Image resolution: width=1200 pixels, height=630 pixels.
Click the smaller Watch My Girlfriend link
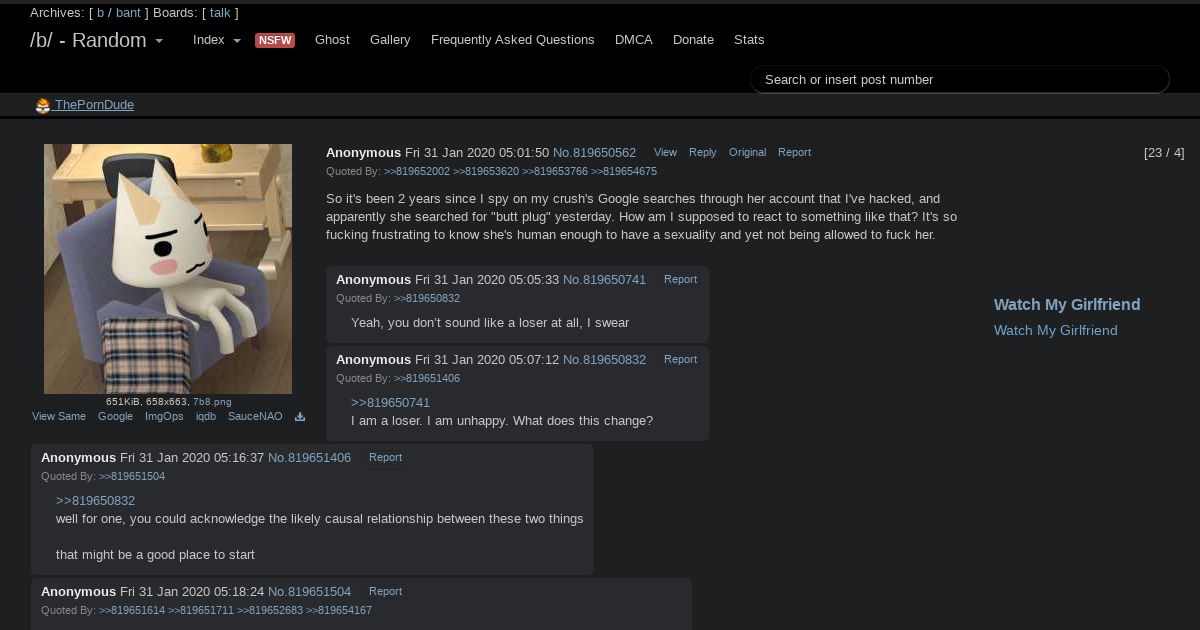click(x=1056, y=331)
